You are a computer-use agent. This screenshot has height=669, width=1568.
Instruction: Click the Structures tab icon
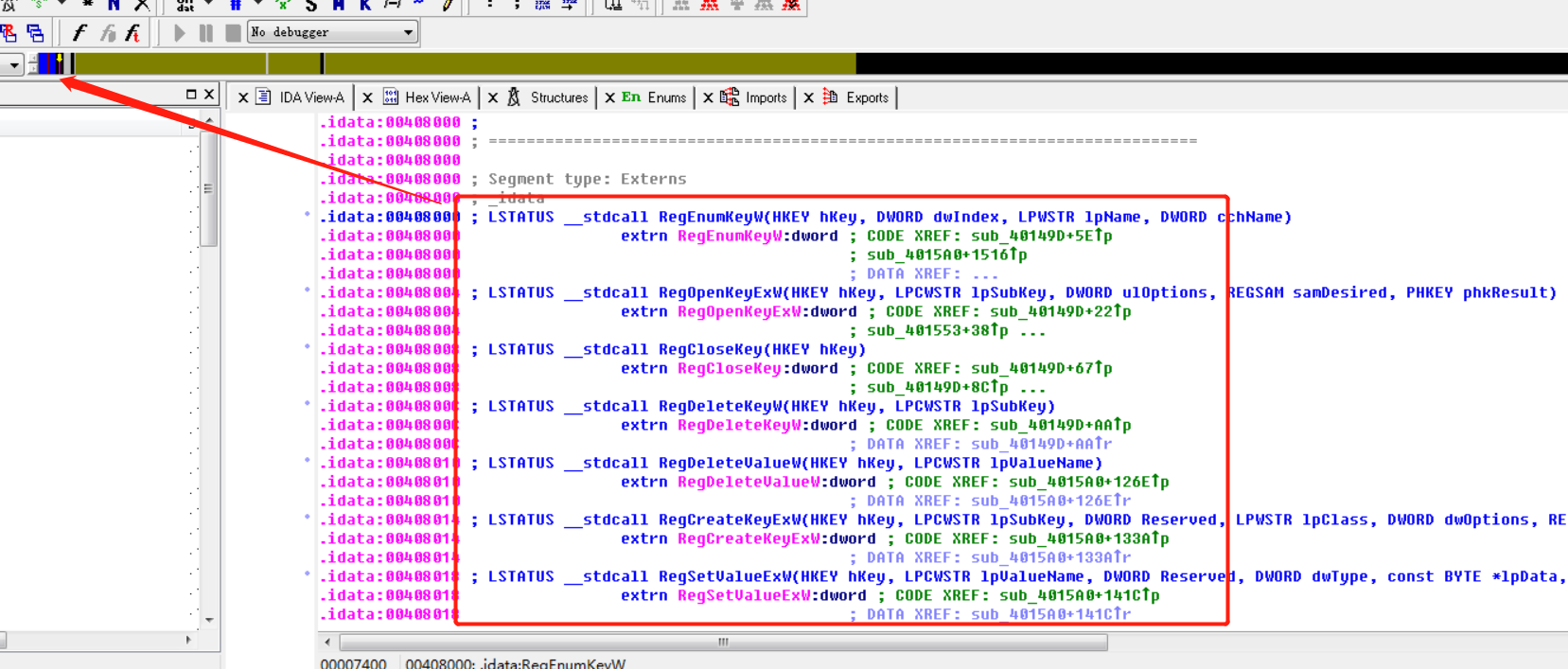[x=514, y=97]
